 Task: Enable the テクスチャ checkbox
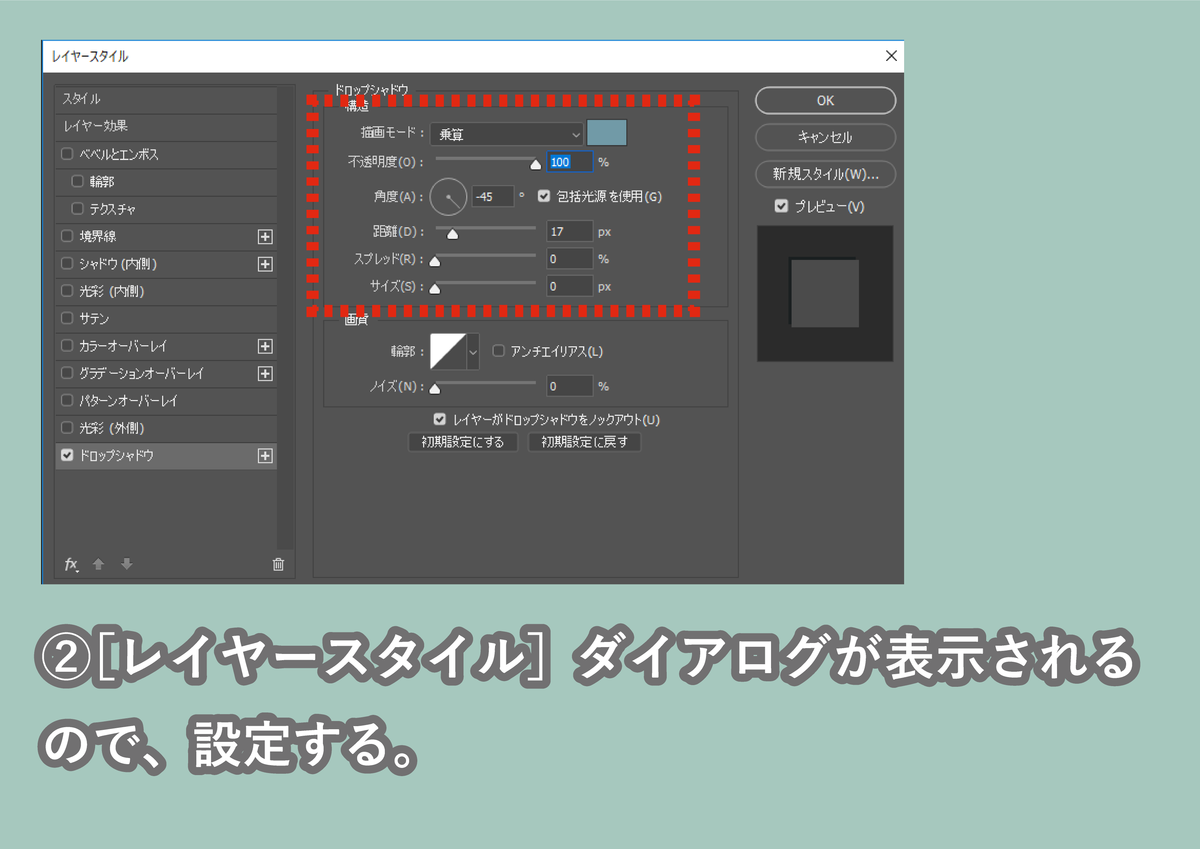tap(77, 209)
